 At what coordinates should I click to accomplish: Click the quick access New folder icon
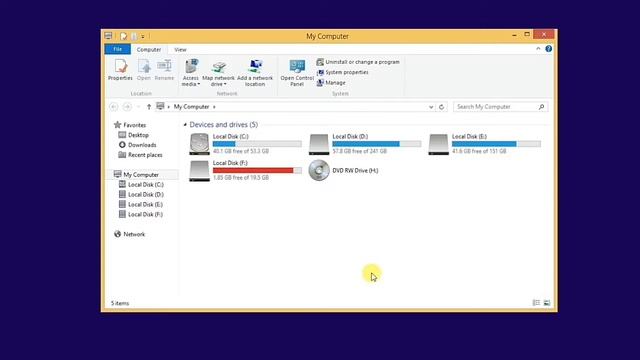(134, 36)
